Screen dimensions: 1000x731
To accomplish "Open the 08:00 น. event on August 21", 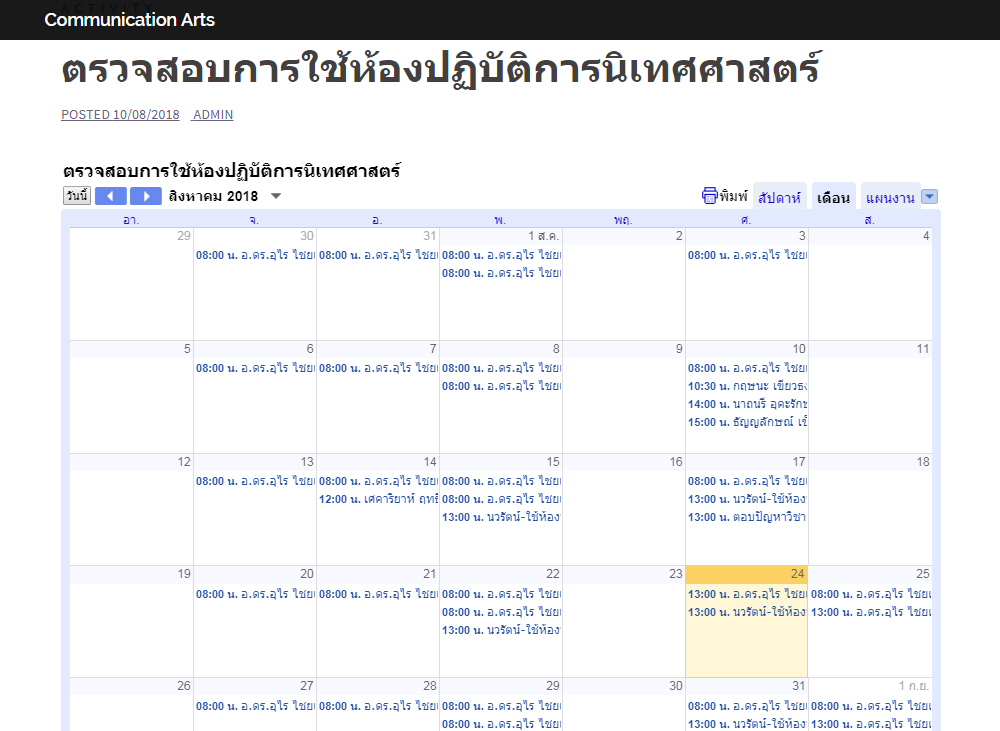I will [378, 594].
